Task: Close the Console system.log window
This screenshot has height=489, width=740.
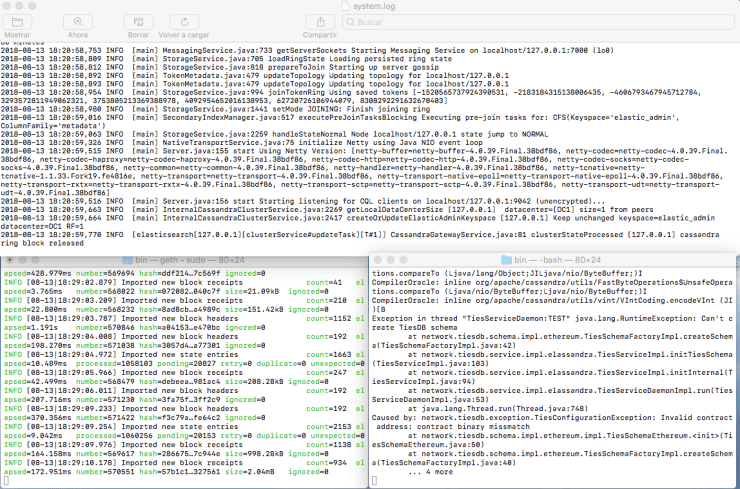Action: [8, 5]
